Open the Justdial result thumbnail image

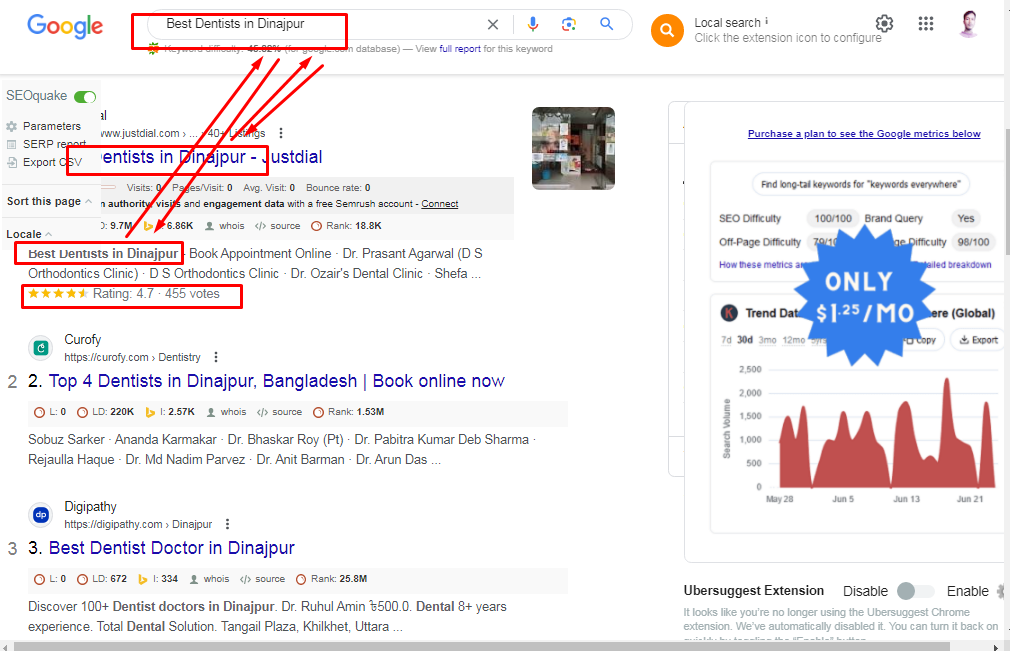573,148
